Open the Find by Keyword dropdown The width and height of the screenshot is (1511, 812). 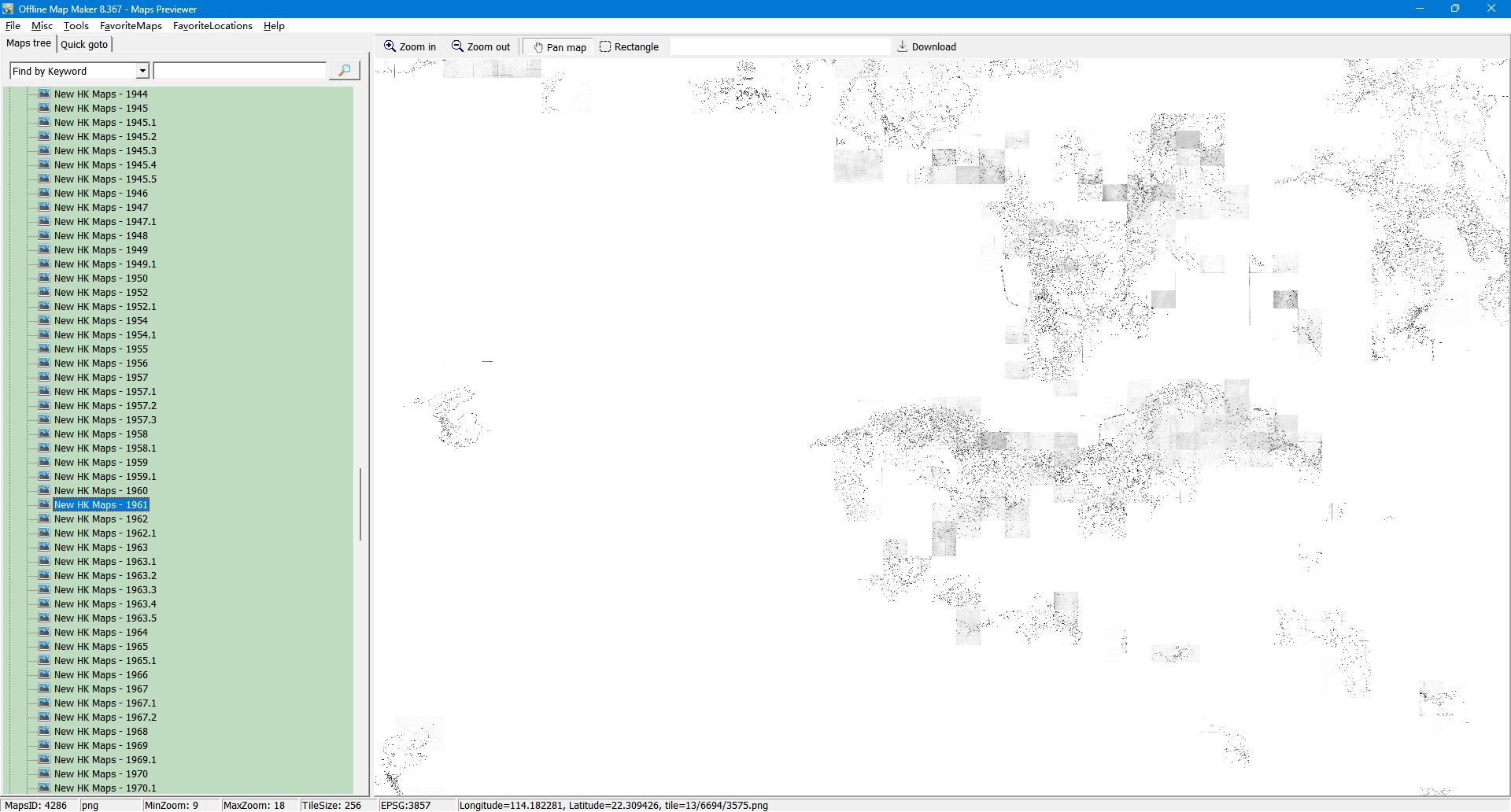tap(142, 71)
